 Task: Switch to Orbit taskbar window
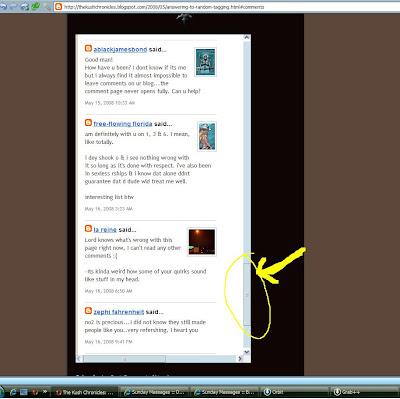pyautogui.click(x=294, y=392)
